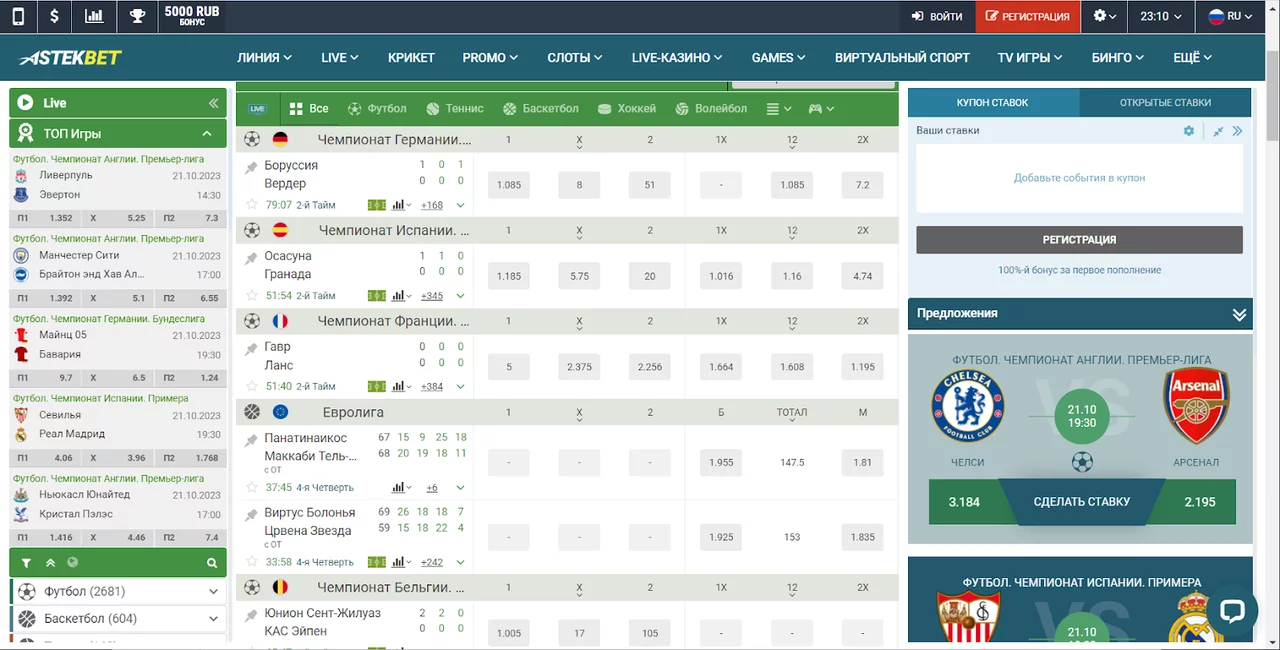Collapse the Предложения section
Screen dimensions: 1280x650
point(1239,314)
